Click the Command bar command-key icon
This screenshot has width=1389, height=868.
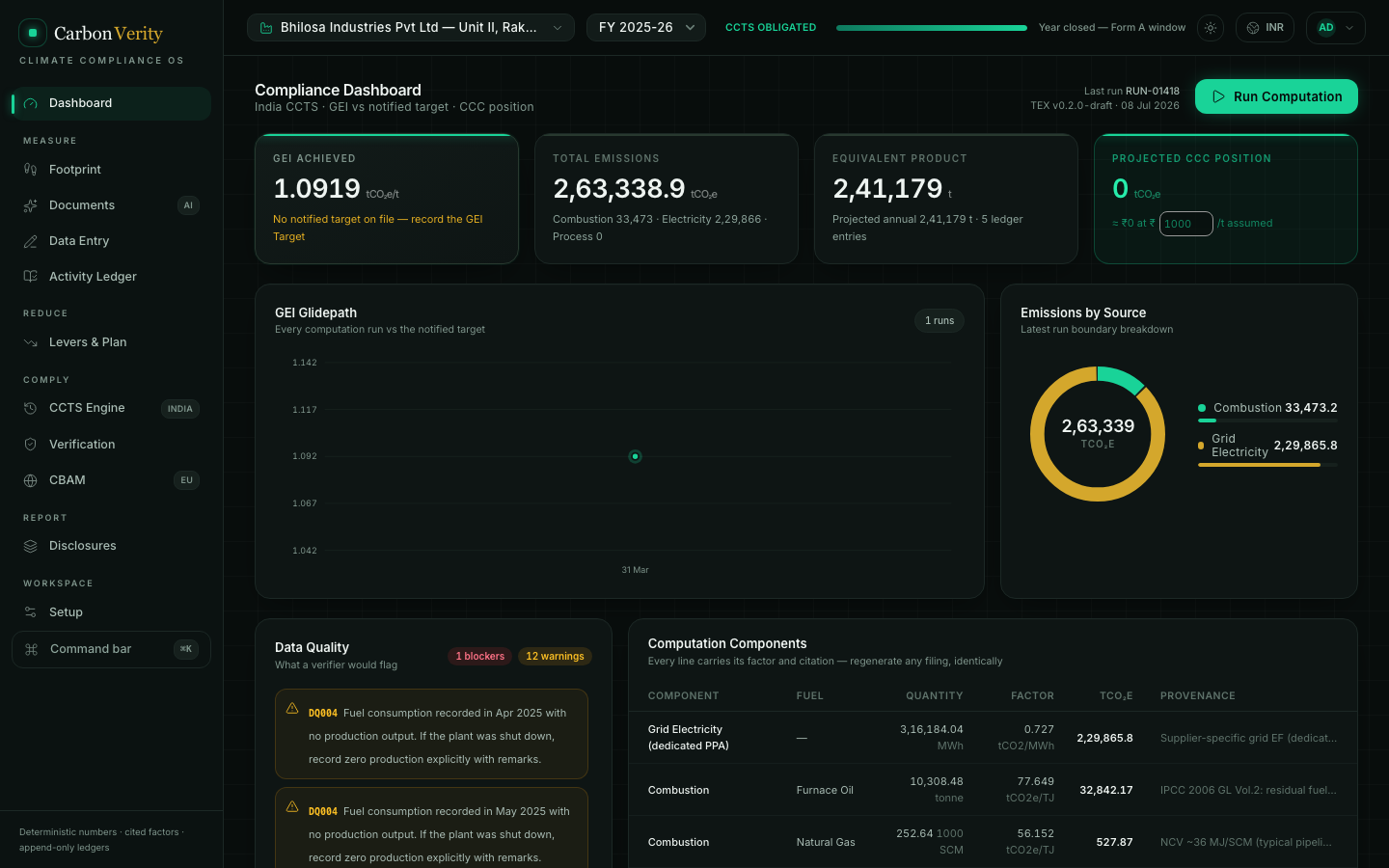[31, 649]
